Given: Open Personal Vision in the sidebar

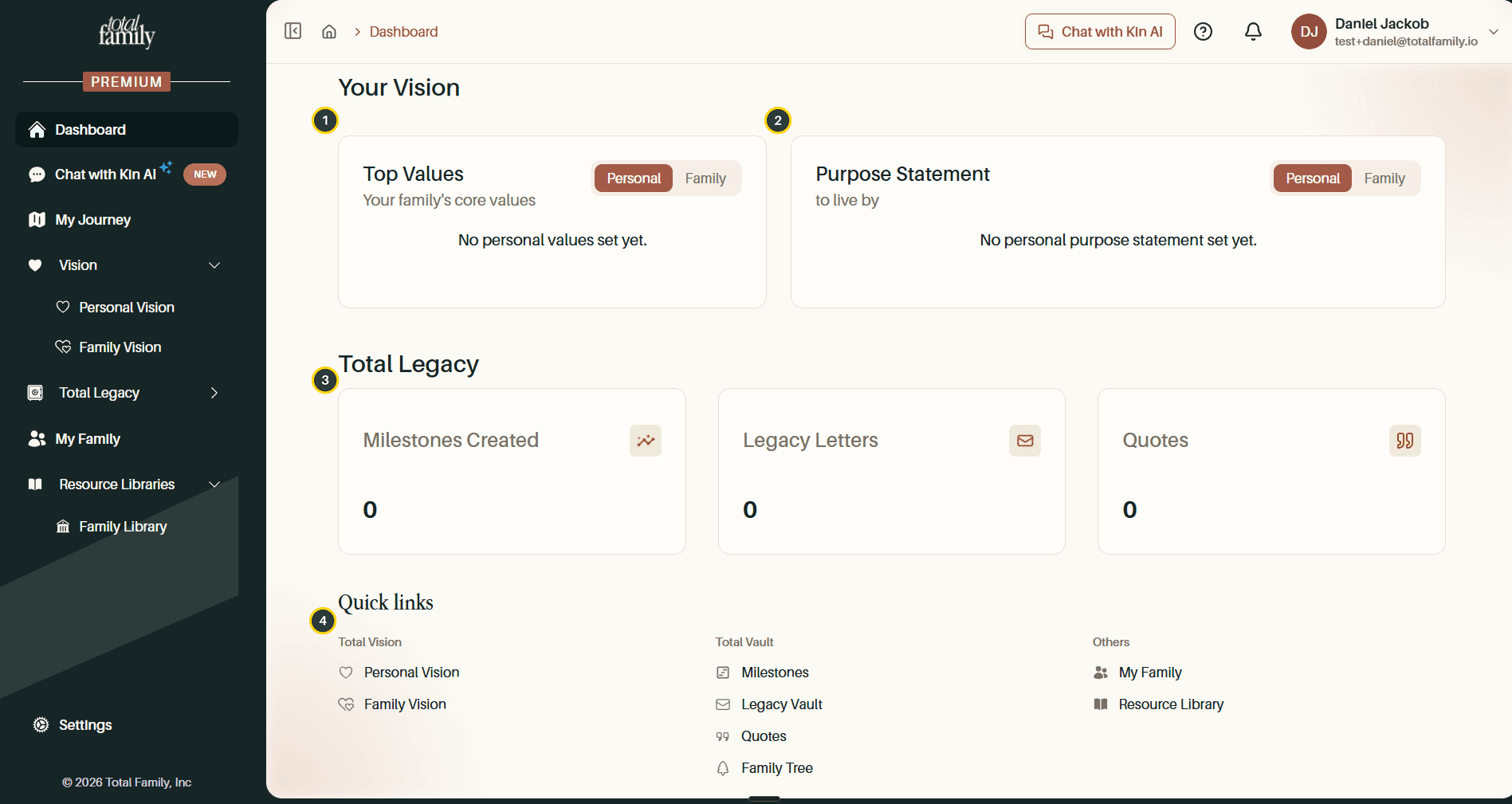Looking at the screenshot, I should [127, 308].
